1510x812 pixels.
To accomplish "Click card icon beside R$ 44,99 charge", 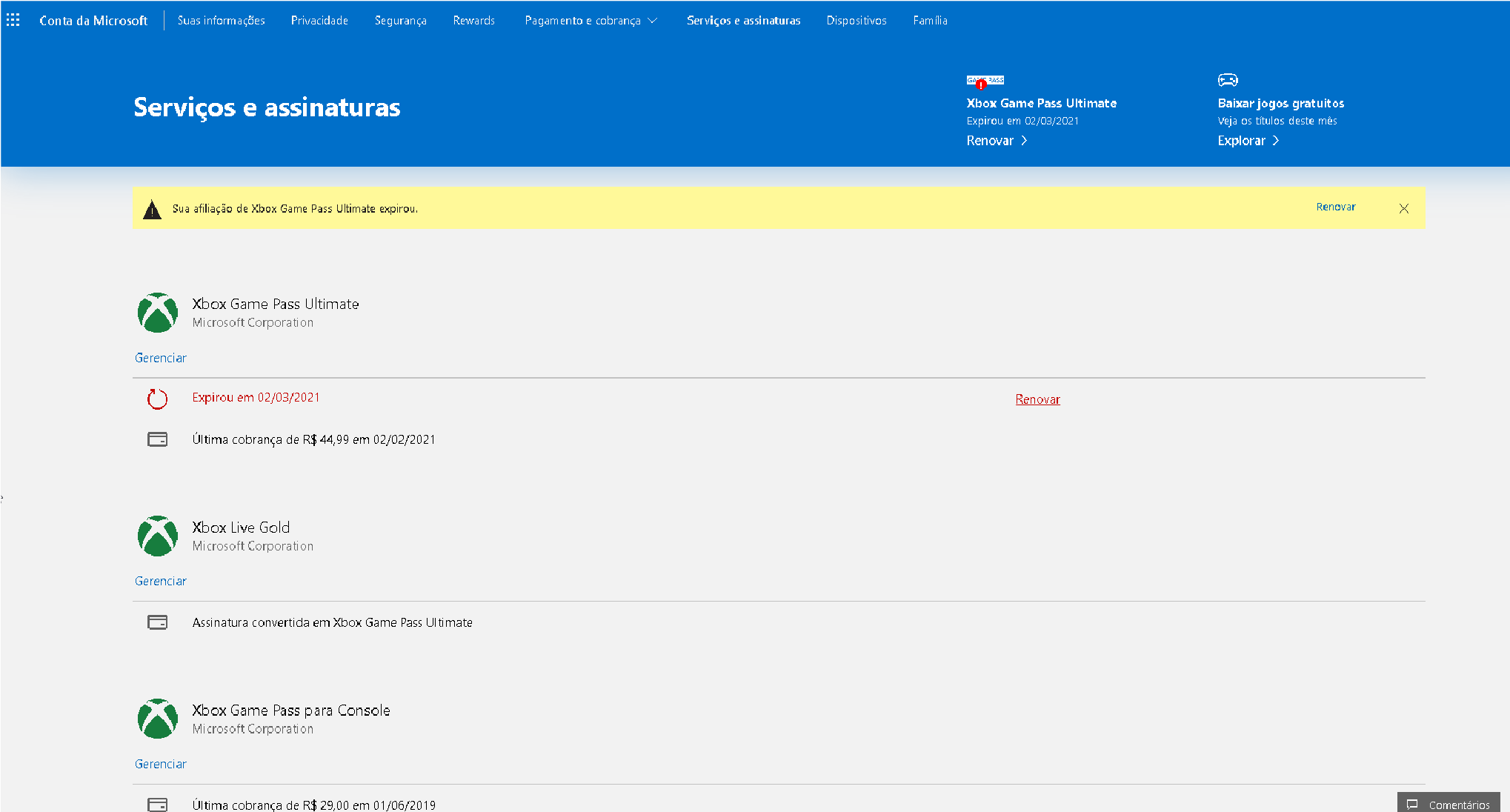I will [158, 439].
